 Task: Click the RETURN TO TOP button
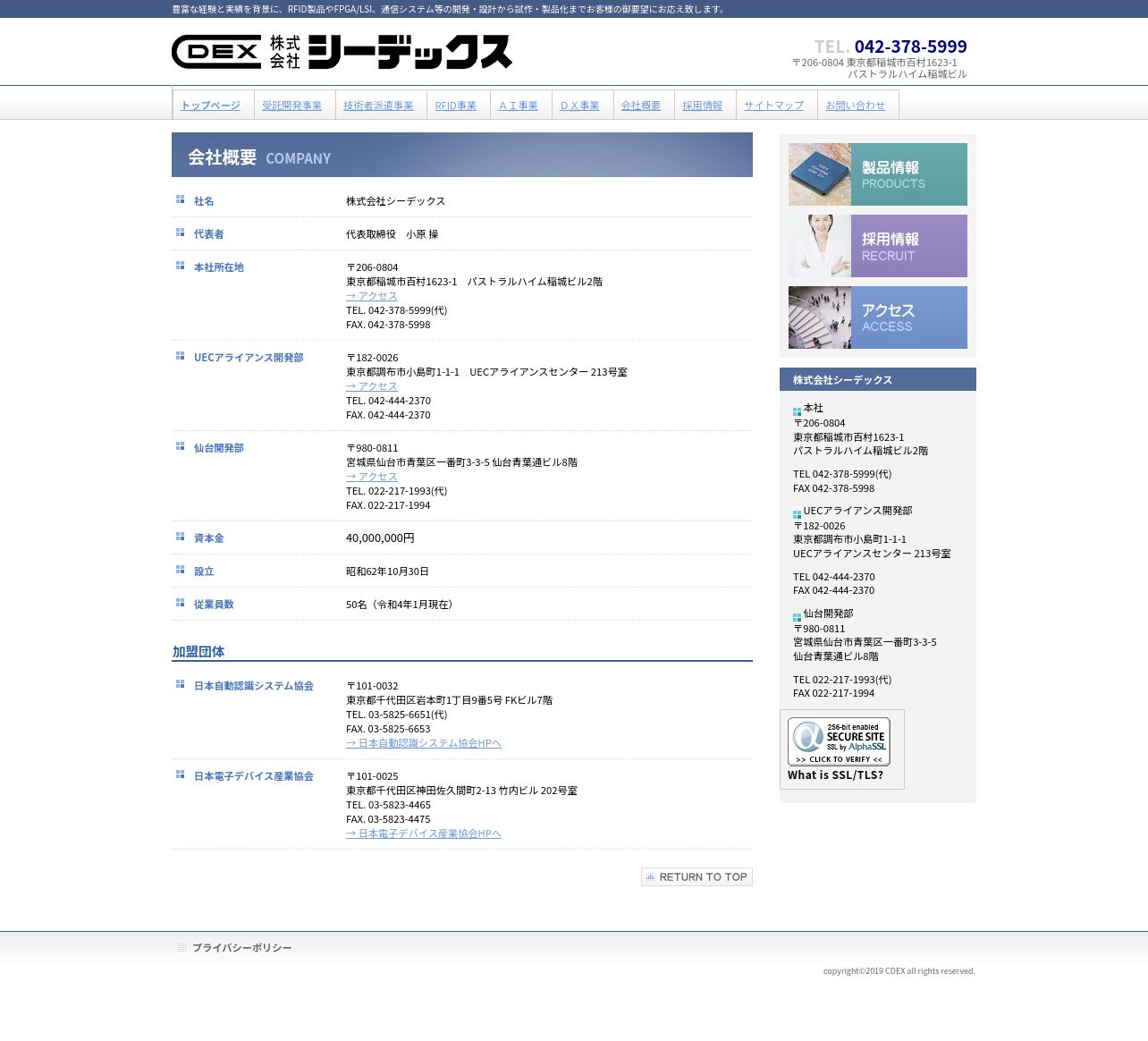click(696, 877)
